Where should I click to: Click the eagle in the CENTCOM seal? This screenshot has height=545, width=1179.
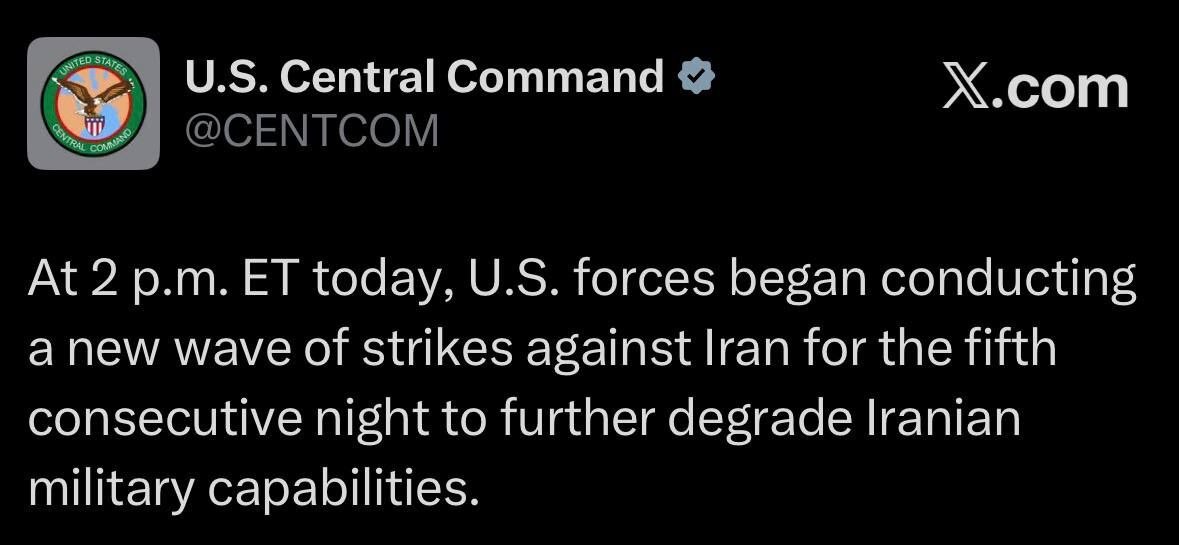[95, 94]
